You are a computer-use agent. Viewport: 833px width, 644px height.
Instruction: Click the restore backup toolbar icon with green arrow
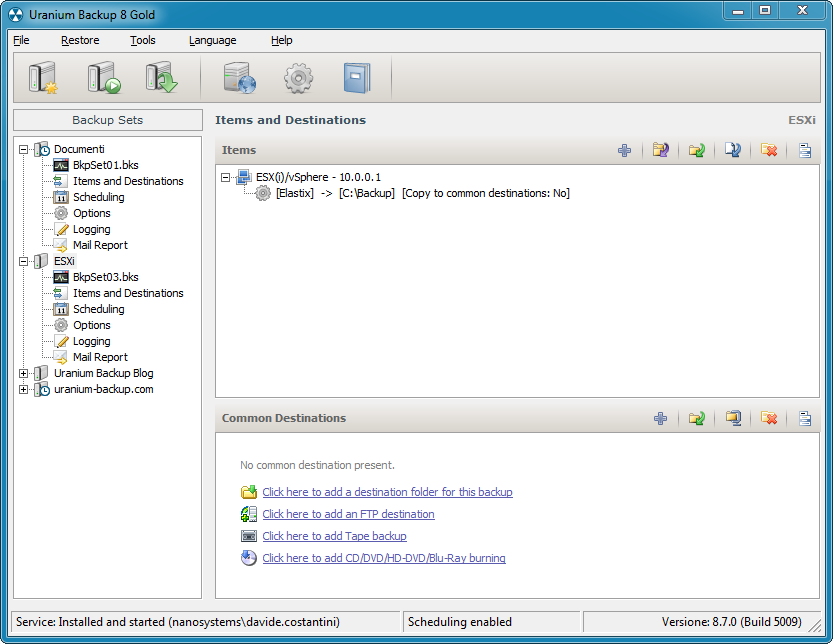[x=162, y=78]
